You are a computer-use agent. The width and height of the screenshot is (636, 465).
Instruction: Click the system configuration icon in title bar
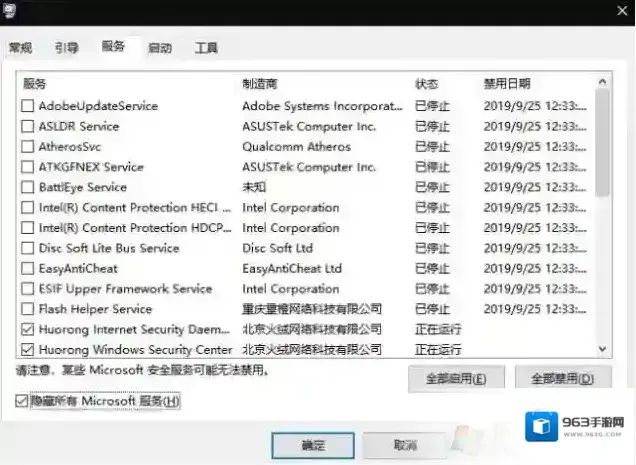pos(9,11)
